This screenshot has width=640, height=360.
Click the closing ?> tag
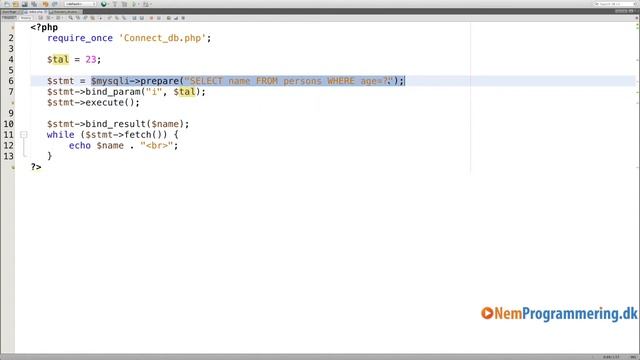tap(36, 167)
